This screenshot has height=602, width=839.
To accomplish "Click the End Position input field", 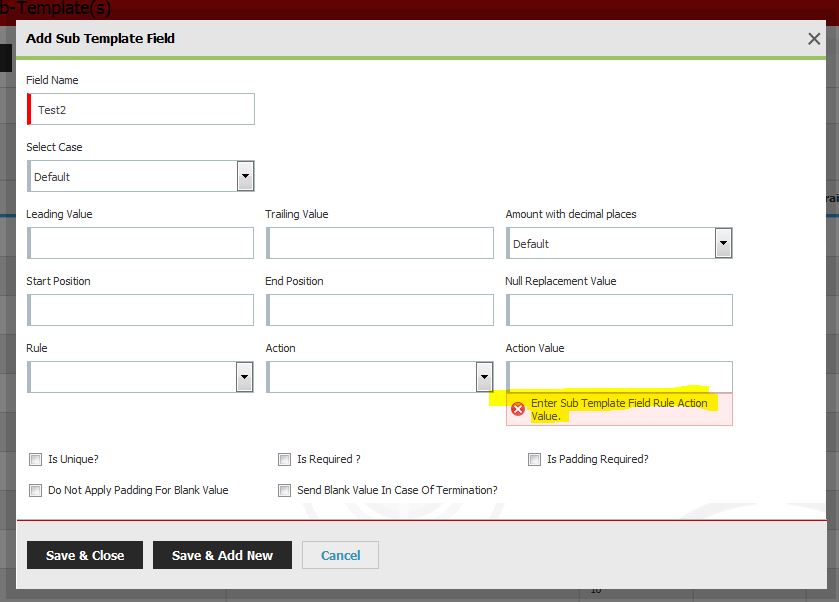I will tap(380, 310).
